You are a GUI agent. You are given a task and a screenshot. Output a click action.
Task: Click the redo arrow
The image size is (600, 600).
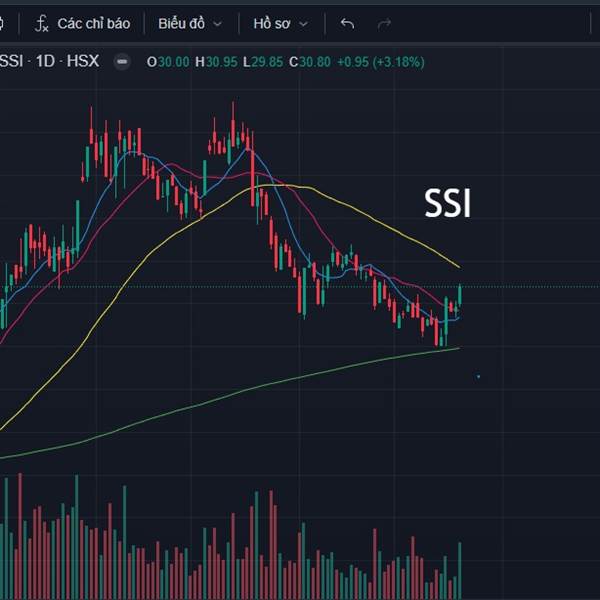(x=384, y=23)
